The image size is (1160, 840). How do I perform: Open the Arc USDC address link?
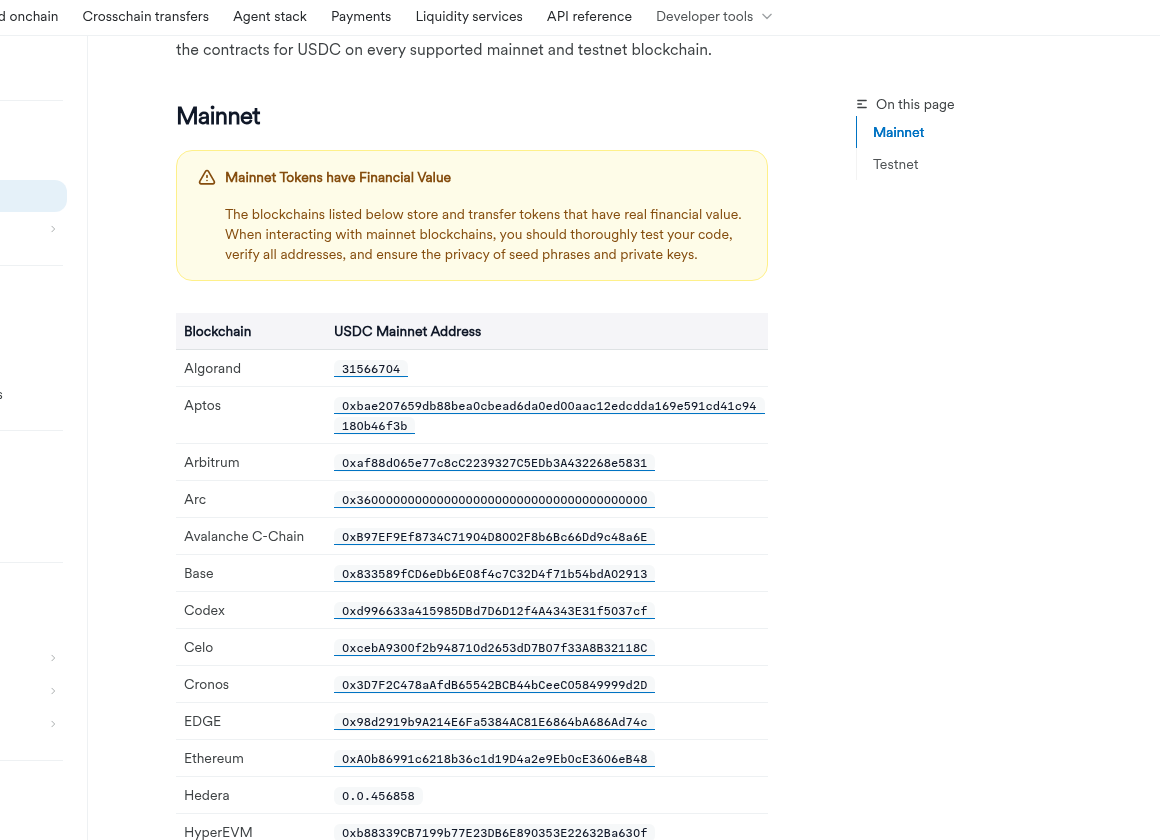[494, 500]
